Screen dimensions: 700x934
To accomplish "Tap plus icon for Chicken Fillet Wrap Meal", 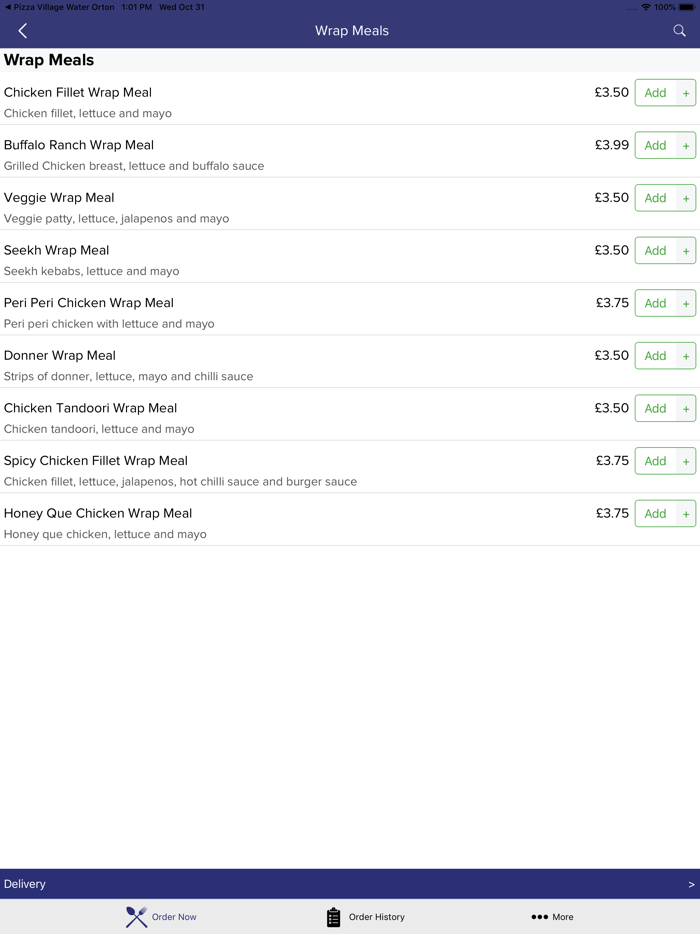I will (686, 93).
